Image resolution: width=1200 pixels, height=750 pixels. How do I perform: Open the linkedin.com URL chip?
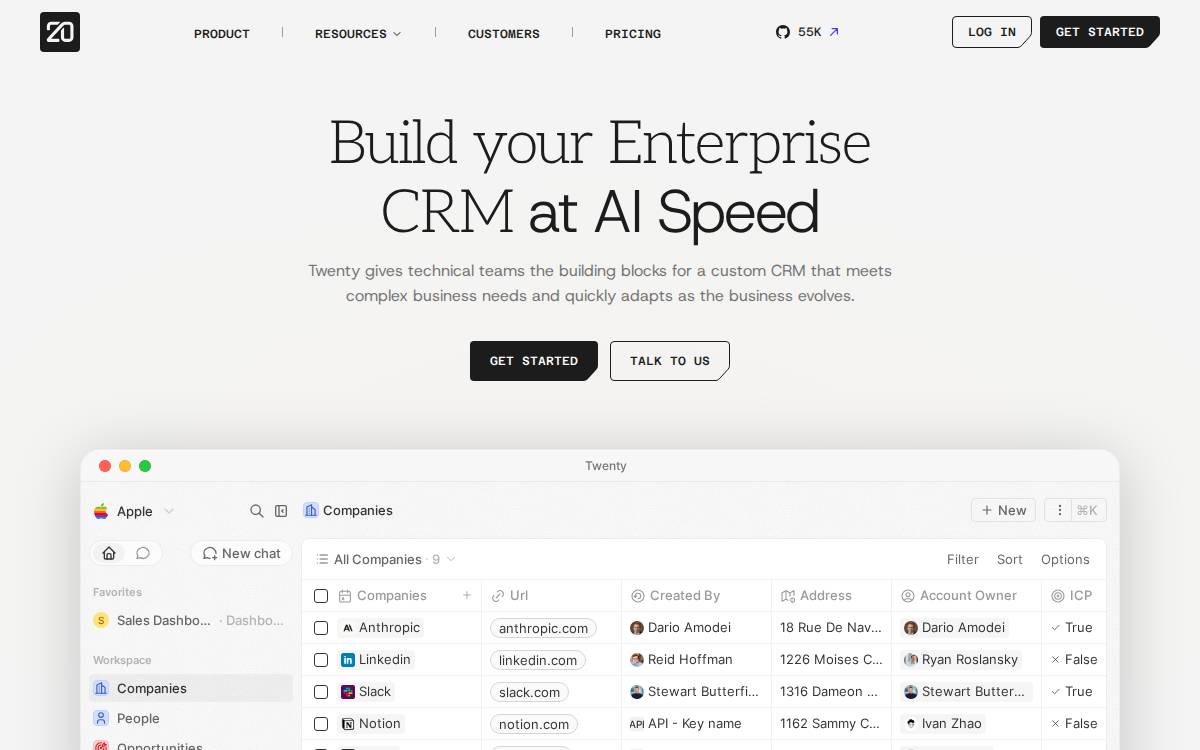point(538,660)
